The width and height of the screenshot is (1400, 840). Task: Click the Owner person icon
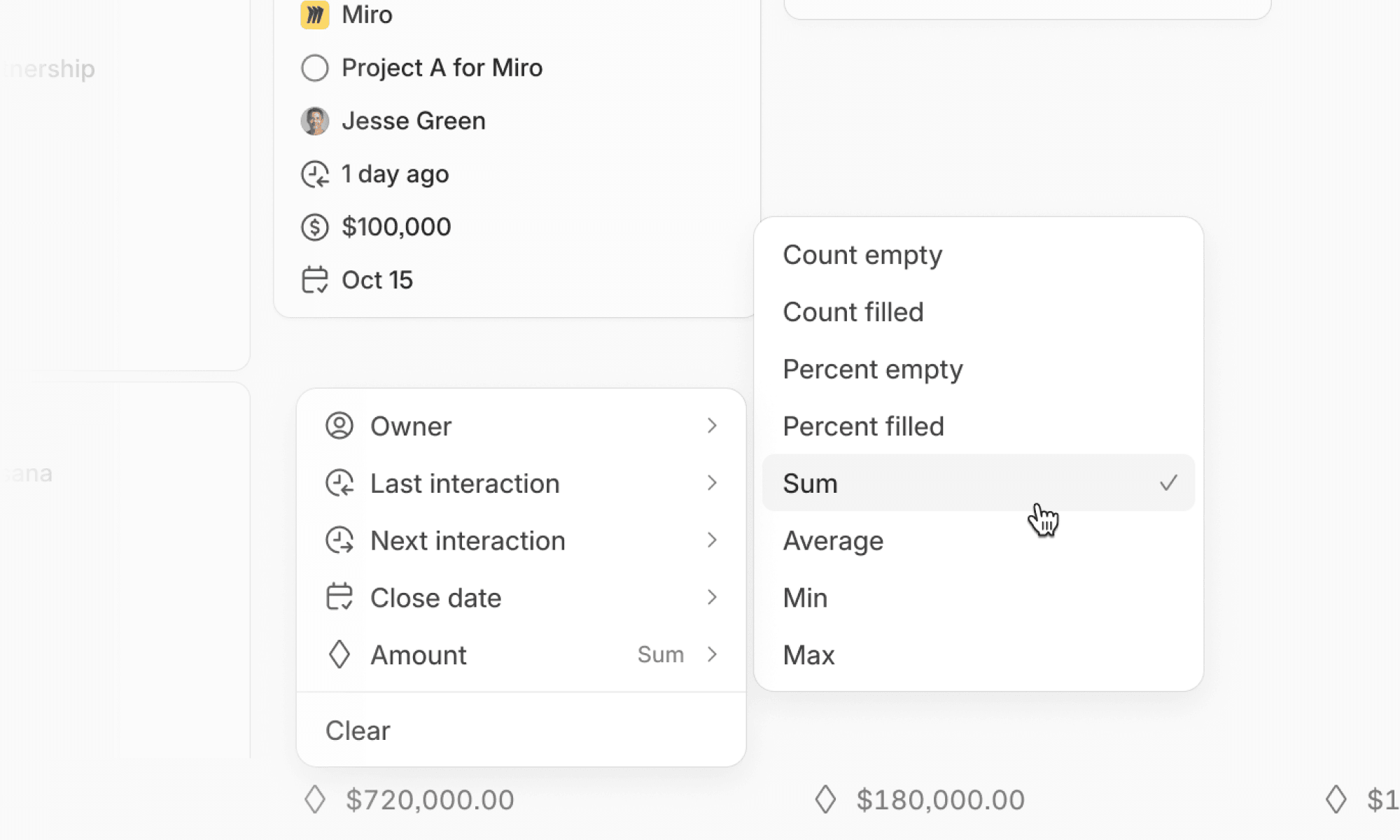[x=339, y=426]
